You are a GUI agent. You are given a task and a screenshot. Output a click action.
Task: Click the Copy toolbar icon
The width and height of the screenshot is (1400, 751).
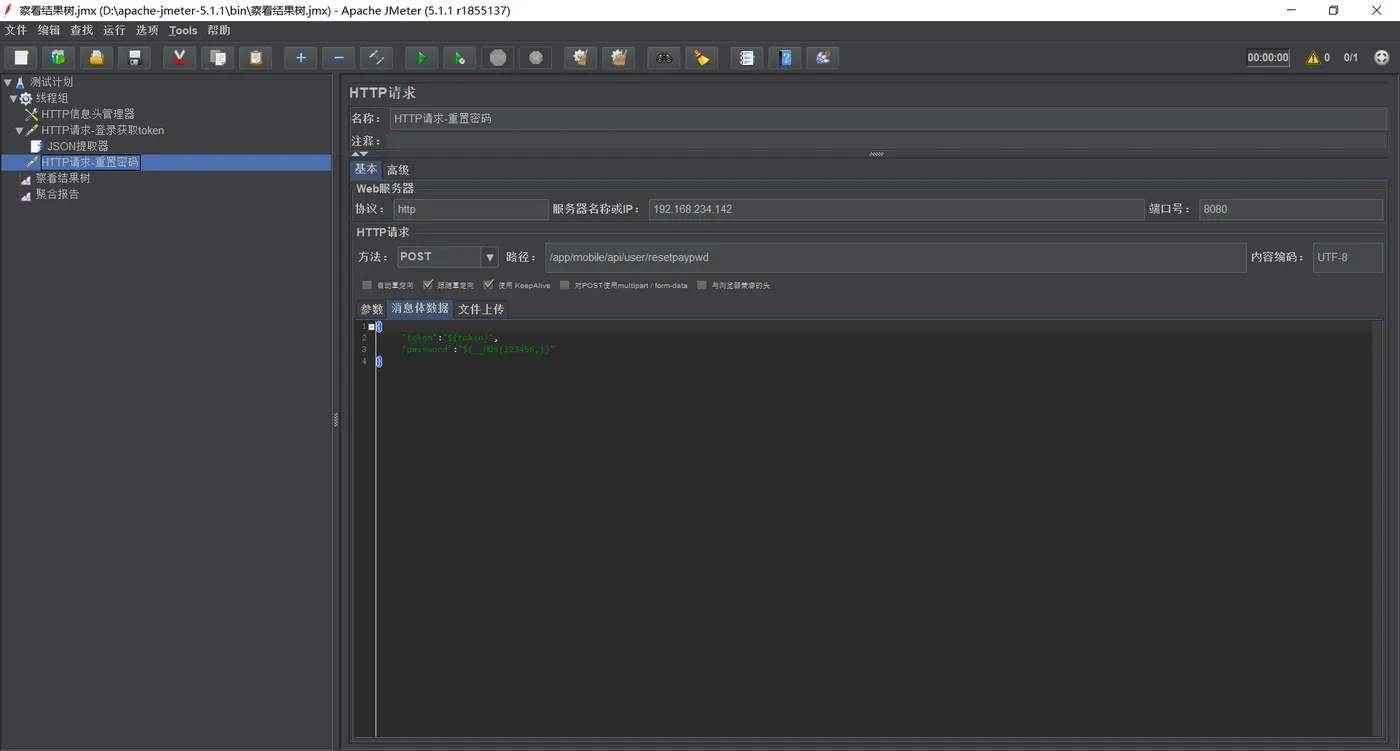pos(217,58)
